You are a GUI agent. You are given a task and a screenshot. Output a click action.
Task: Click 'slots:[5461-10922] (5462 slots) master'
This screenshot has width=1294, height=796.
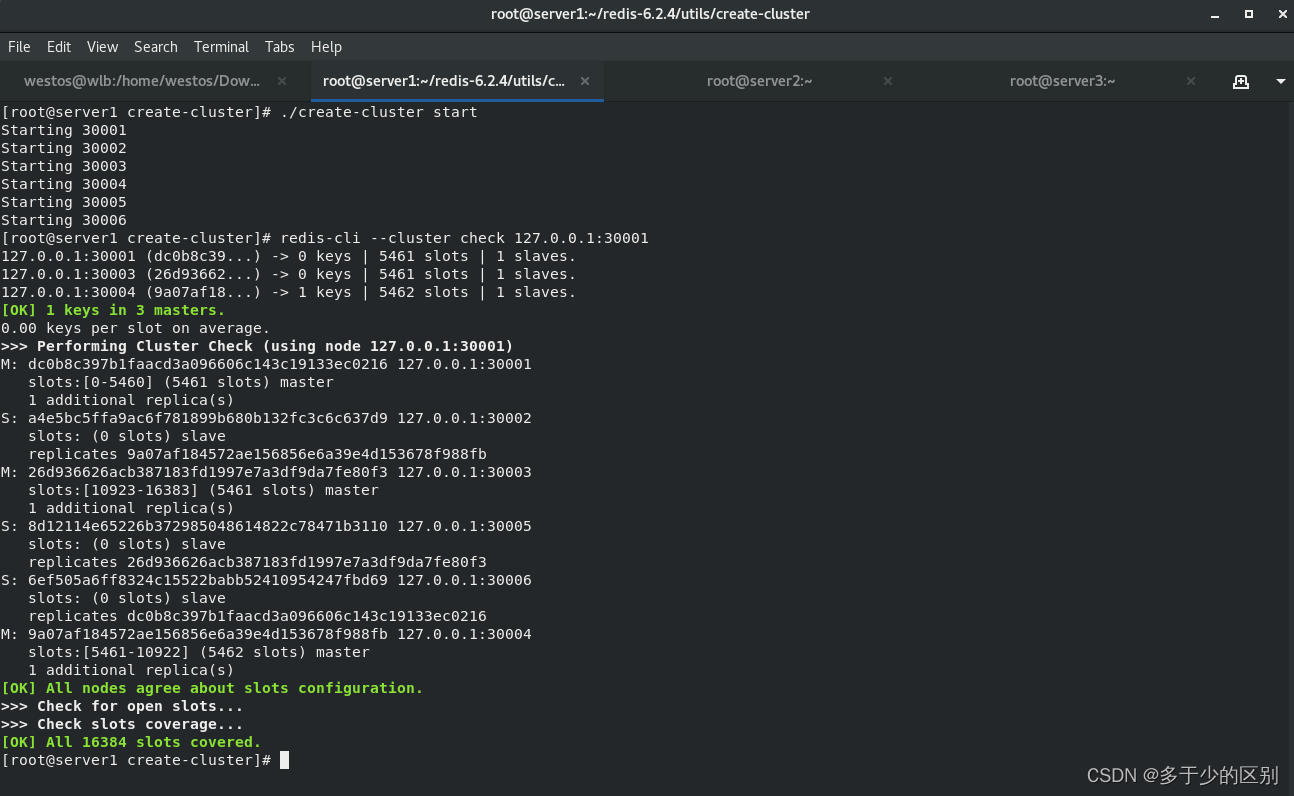[199, 652]
